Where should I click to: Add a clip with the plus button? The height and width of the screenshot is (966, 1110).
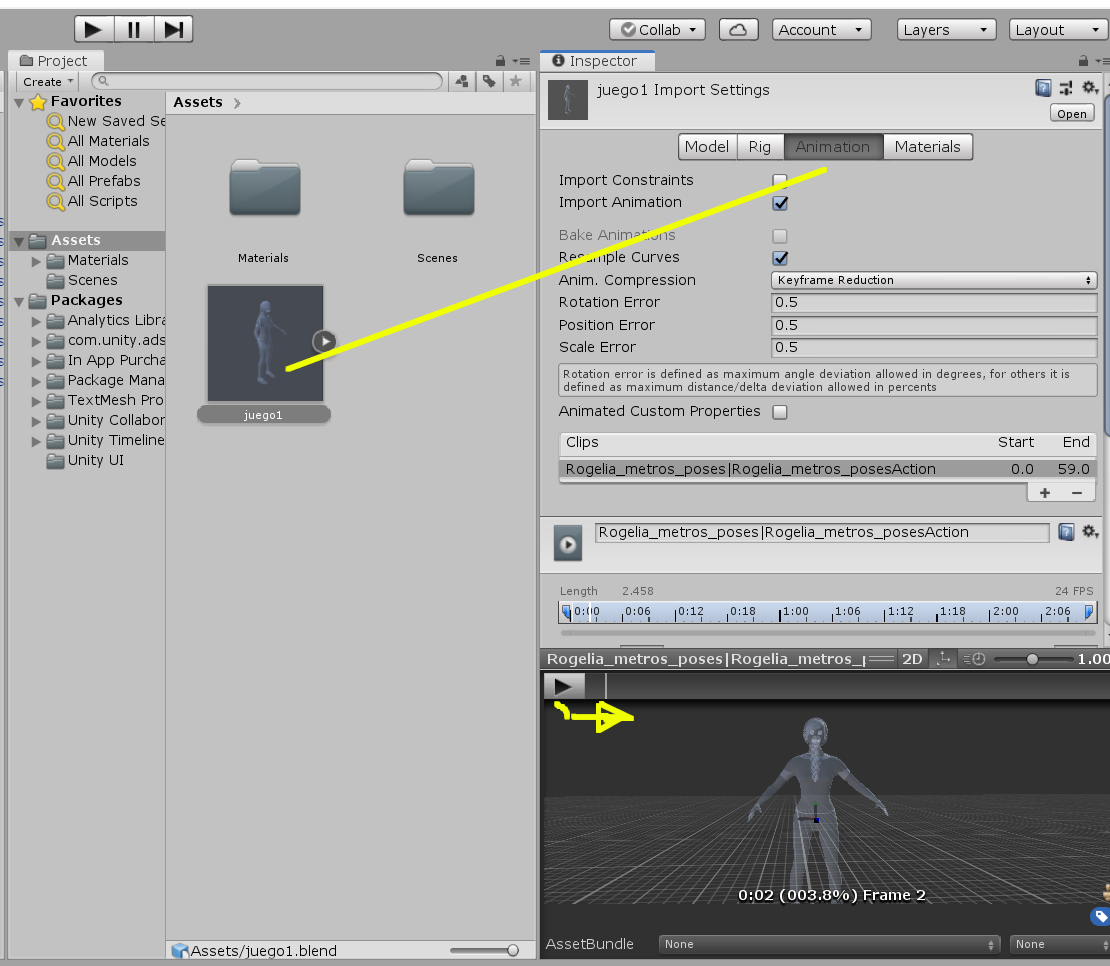click(1045, 493)
